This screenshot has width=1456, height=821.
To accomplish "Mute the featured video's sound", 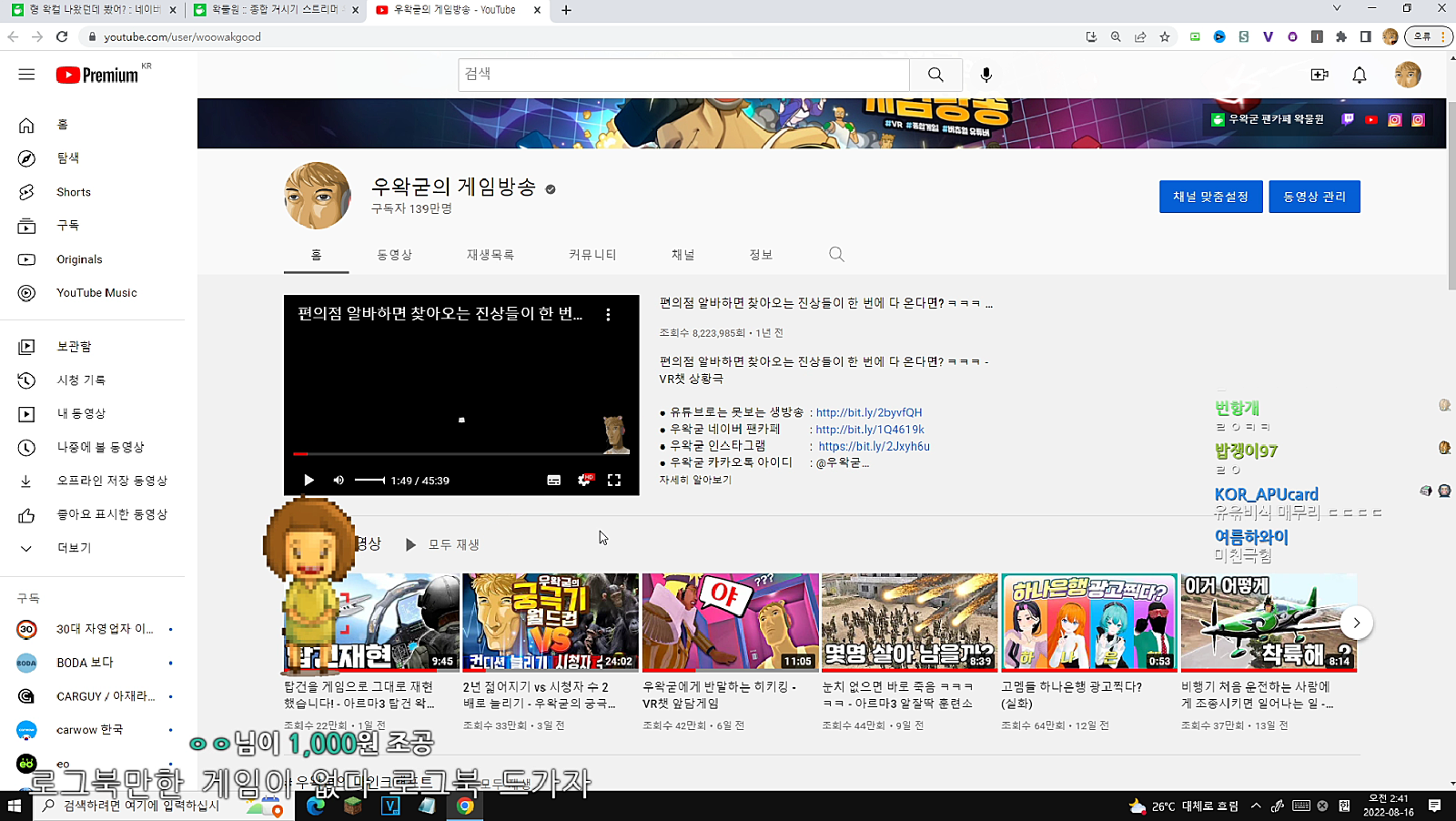I will [x=339, y=481].
